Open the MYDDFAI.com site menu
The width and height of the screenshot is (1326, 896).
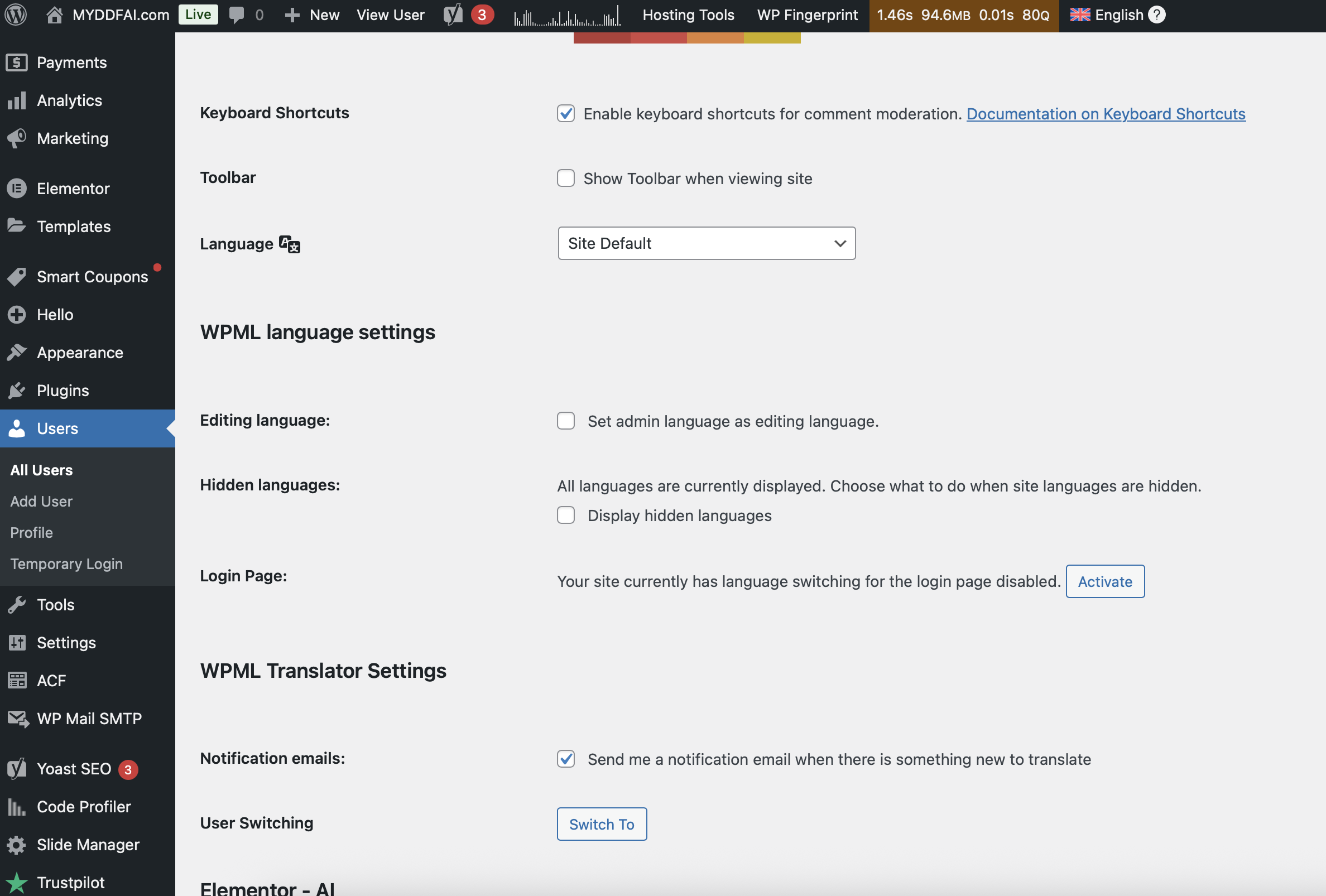pyautogui.click(x=121, y=15)
